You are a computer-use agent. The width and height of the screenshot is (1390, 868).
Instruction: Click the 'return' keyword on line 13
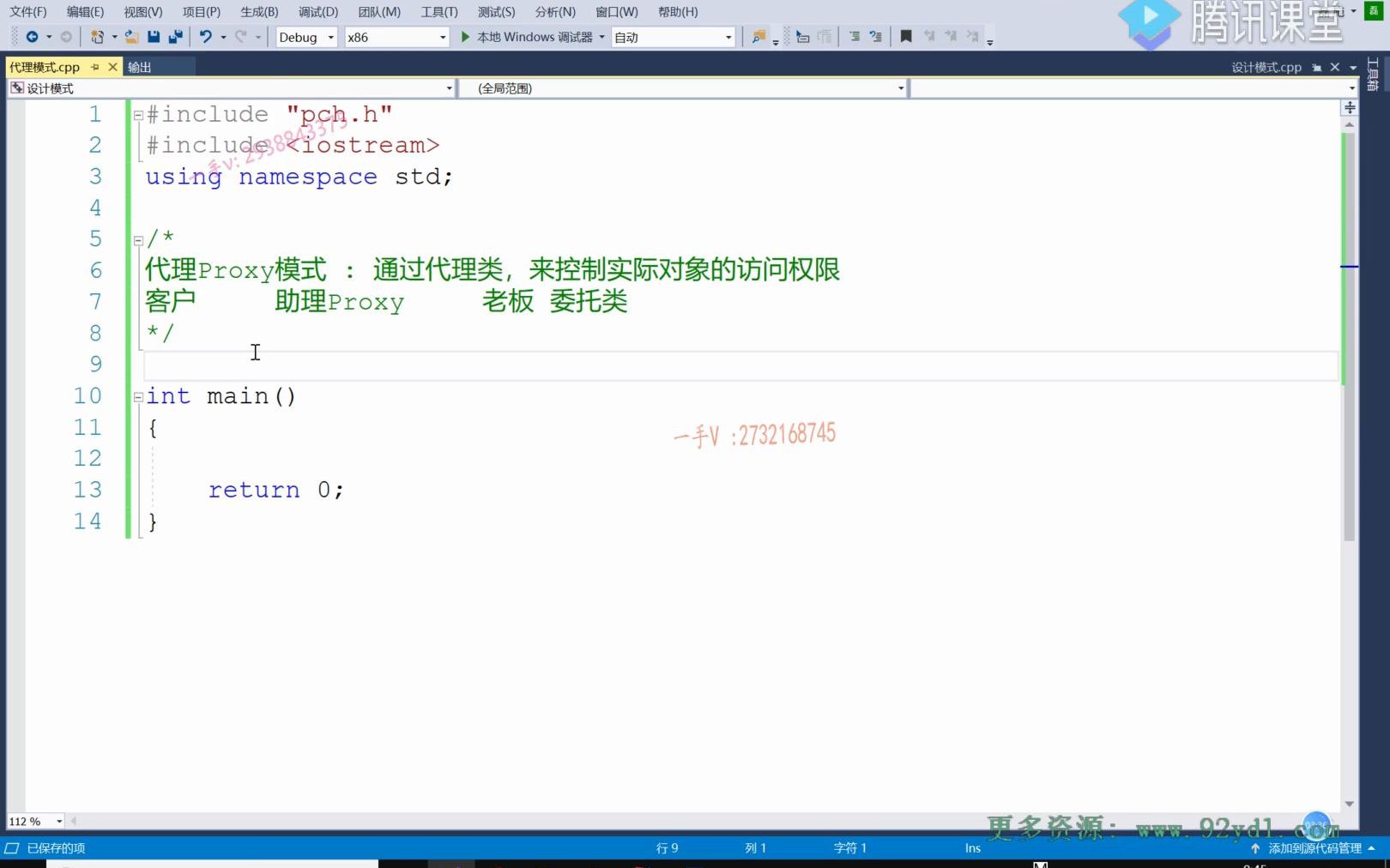click(254, 490)
